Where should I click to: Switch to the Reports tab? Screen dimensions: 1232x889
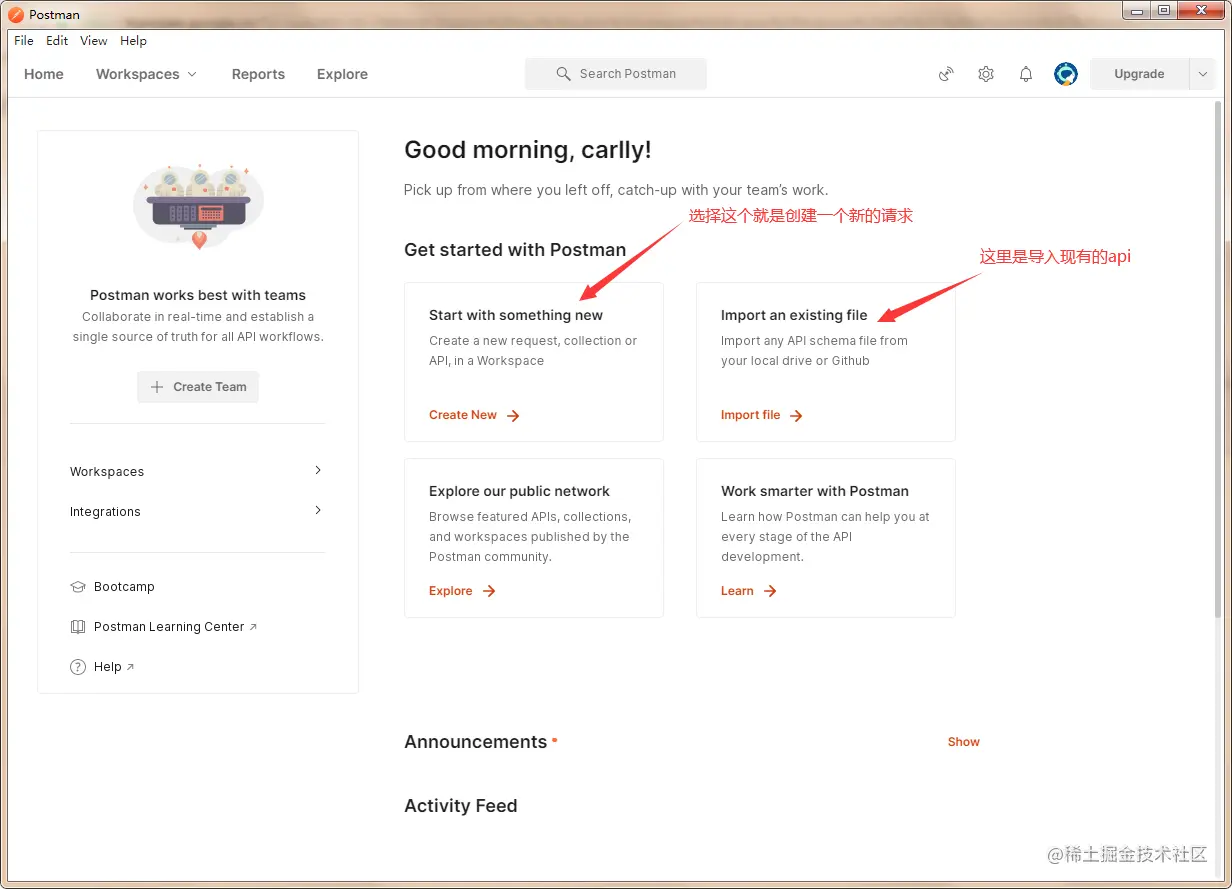[258, 74]
